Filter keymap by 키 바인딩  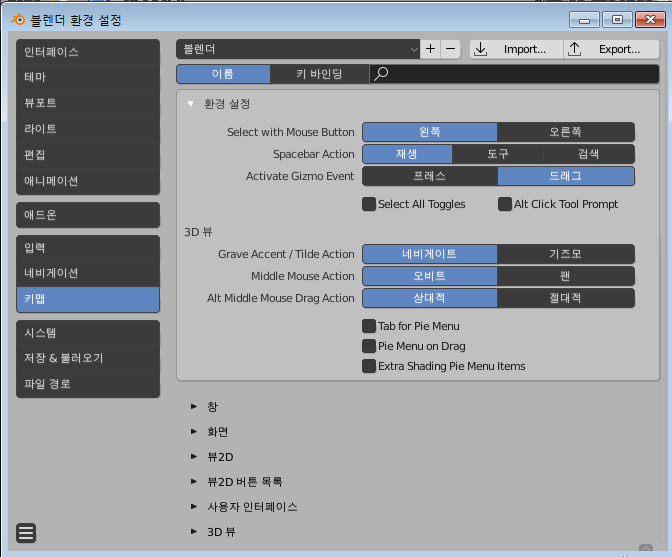tap(319, 74)
